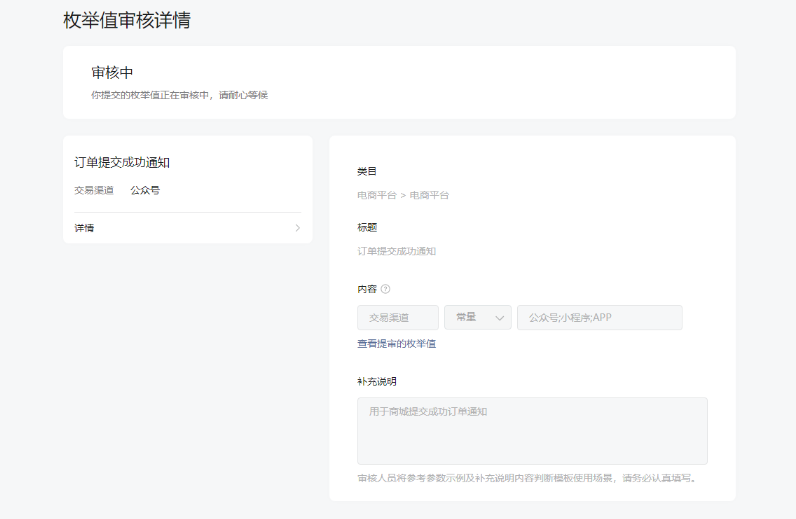Click the 内容 field label

click(366, 289)
